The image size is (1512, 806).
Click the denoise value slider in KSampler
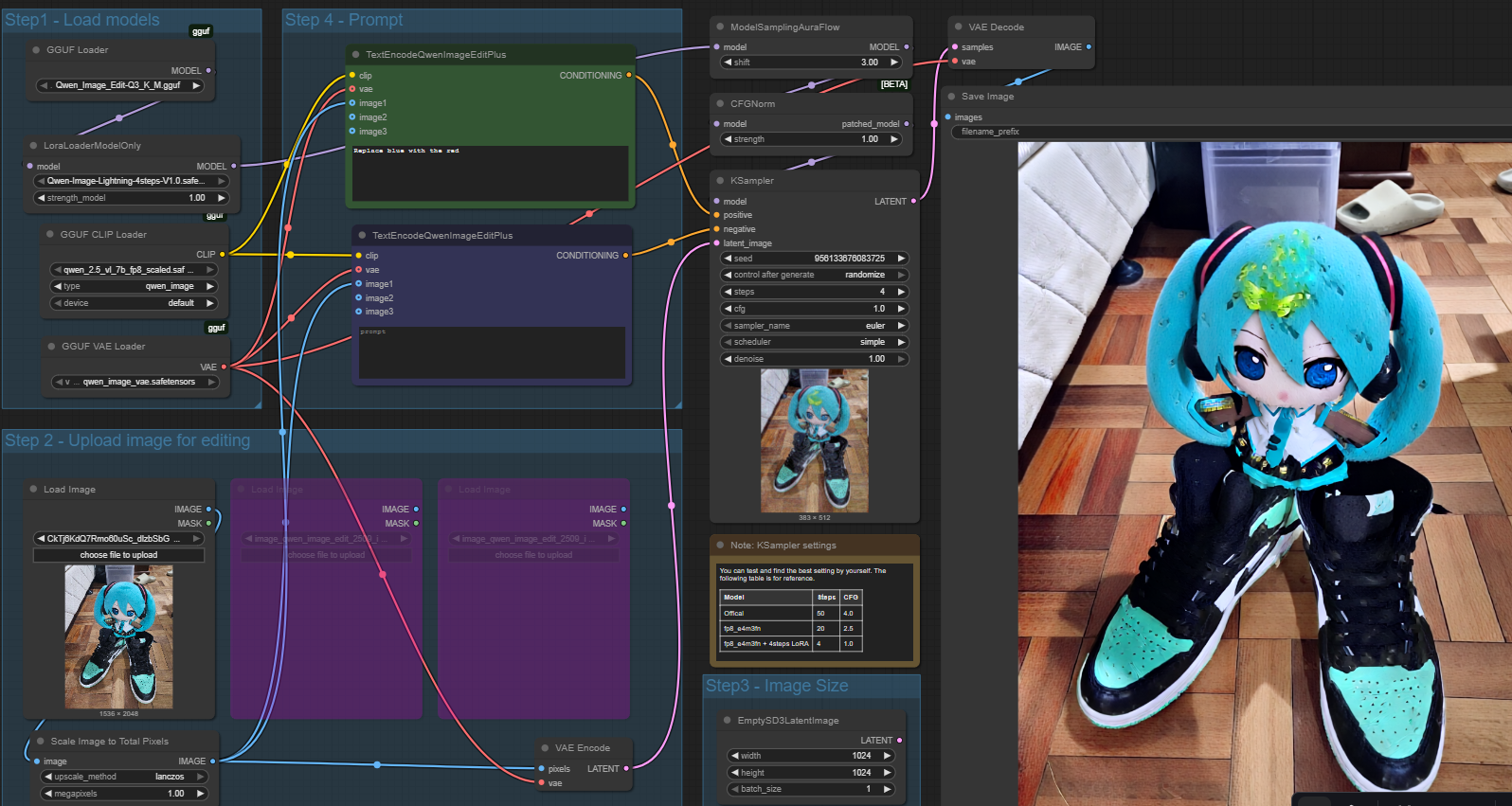pyautogui.click(x=814, y=359)
